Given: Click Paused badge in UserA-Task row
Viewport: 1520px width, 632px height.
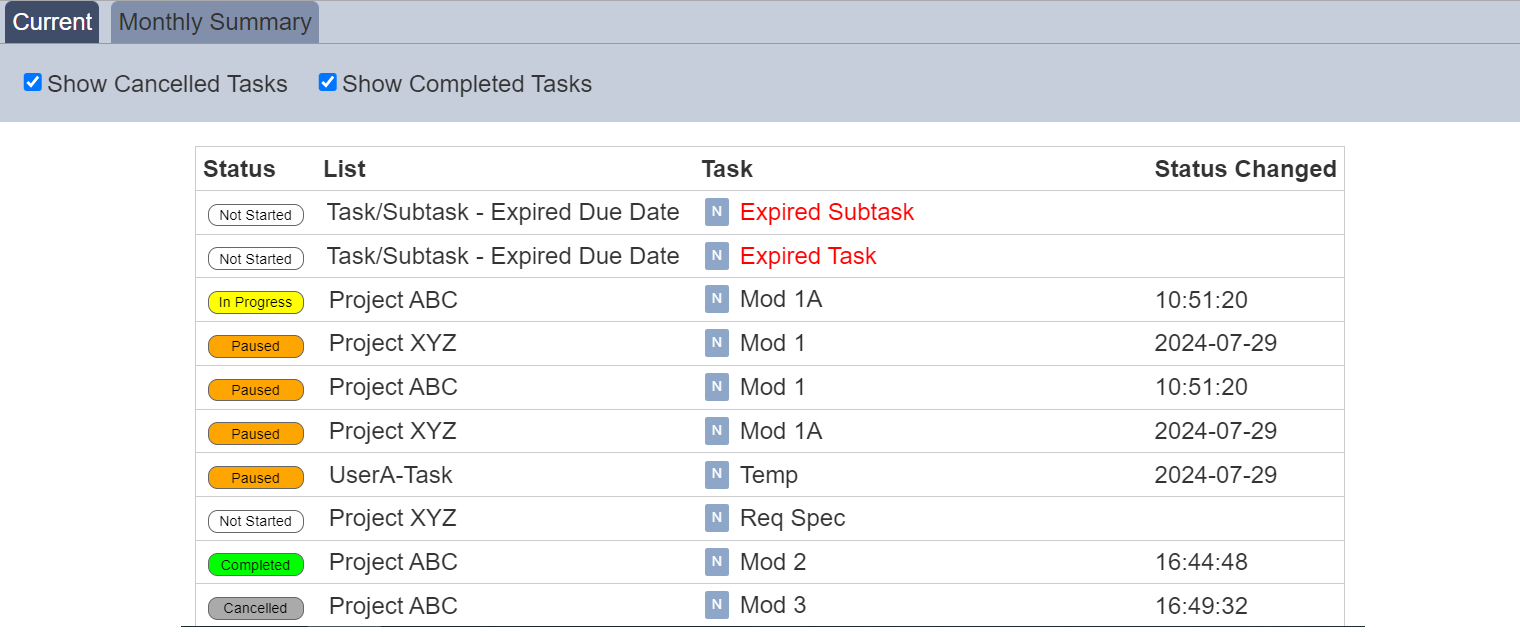Looking at the screenshot, I should (256, 478).
